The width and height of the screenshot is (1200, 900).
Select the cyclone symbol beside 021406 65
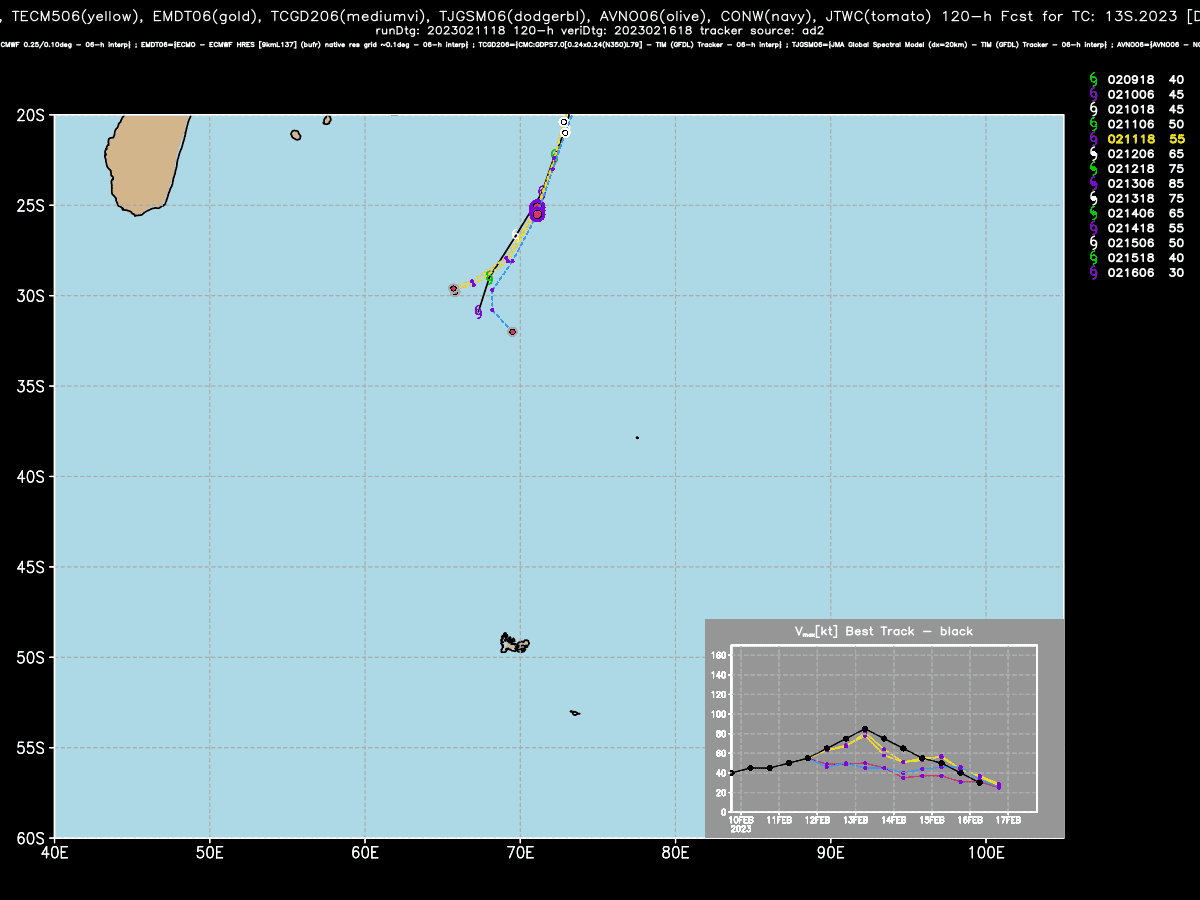pos(1093,214)
